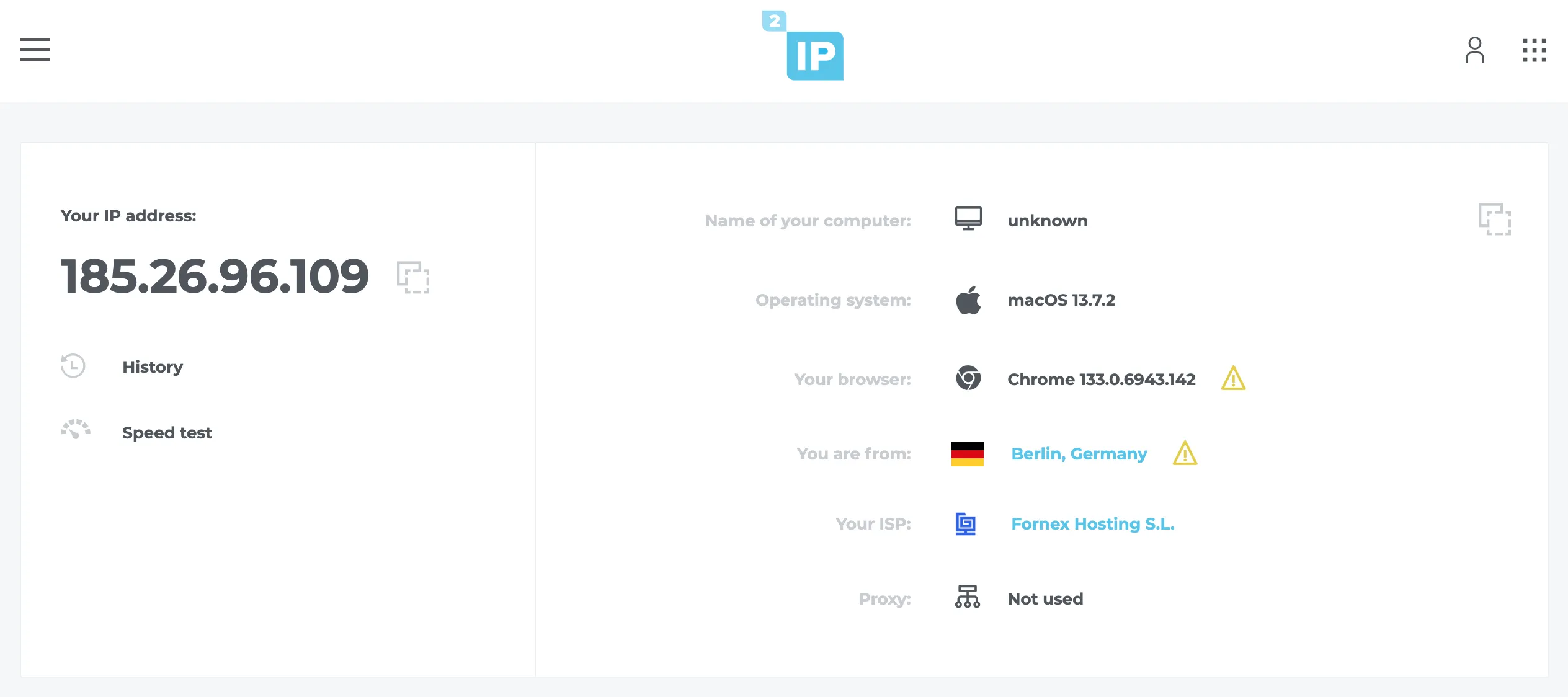Open the Berlin, Germany location link
Screen dimensions: 1568x697
click(1079, 454)
